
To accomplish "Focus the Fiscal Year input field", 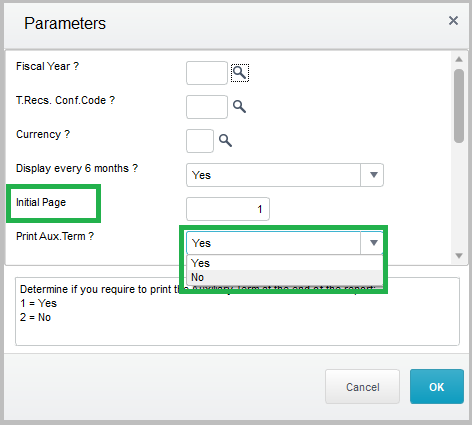I will pos(207,73).
